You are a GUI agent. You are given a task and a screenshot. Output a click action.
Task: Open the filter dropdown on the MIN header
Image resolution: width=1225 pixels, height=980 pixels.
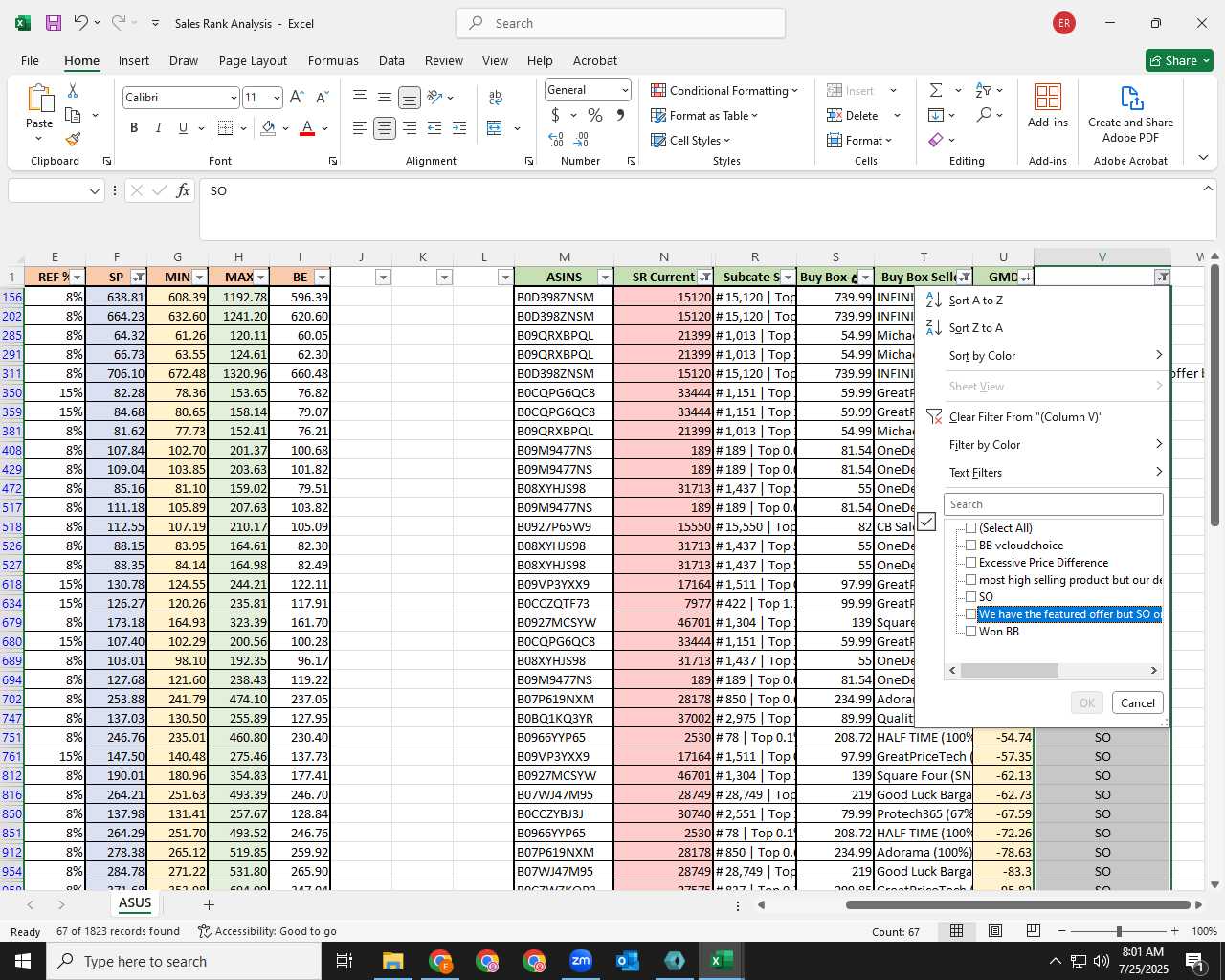point(199,278)
